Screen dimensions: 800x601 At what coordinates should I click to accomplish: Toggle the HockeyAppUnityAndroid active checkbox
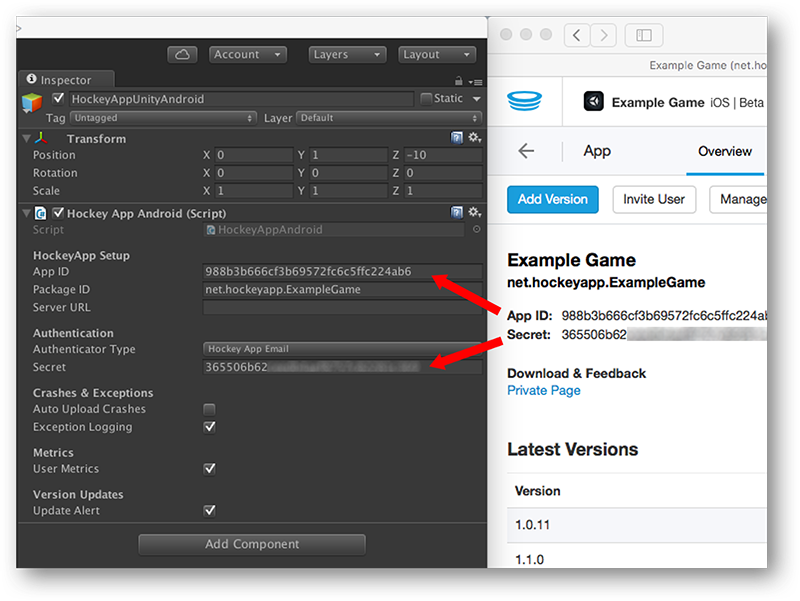[x=59, y=98]
